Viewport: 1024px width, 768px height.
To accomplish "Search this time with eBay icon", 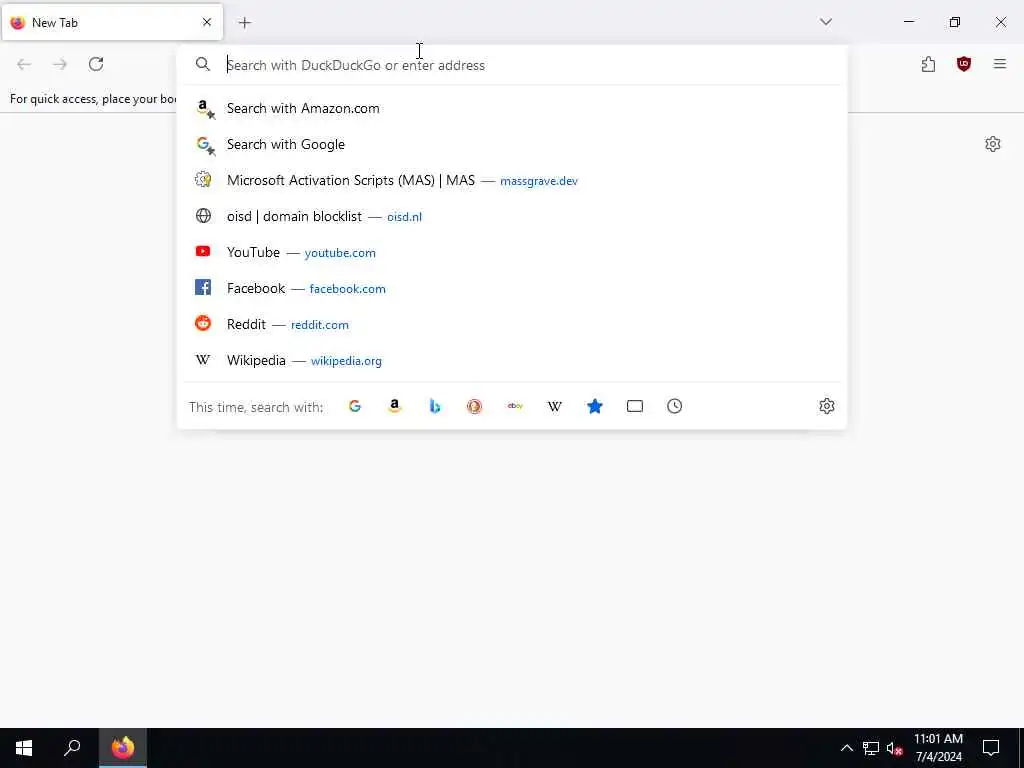I will [515, 406].
